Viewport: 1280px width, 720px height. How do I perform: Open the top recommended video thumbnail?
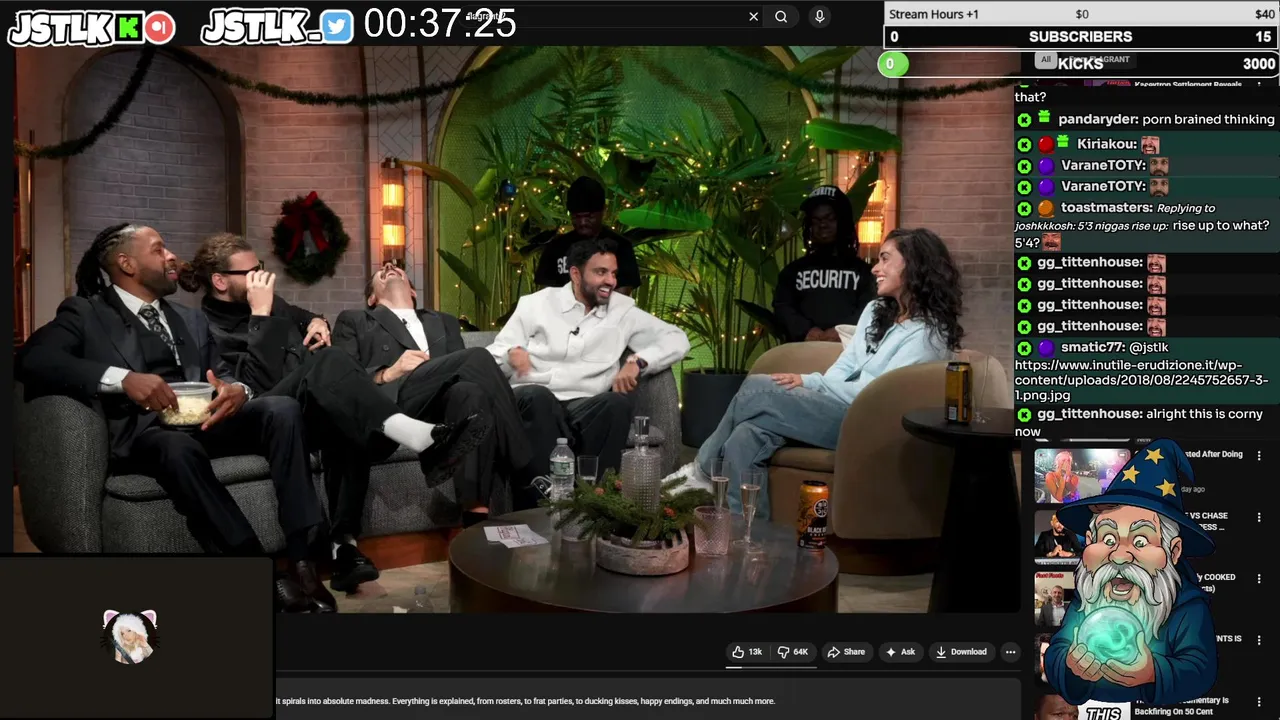coord(1081,475)
